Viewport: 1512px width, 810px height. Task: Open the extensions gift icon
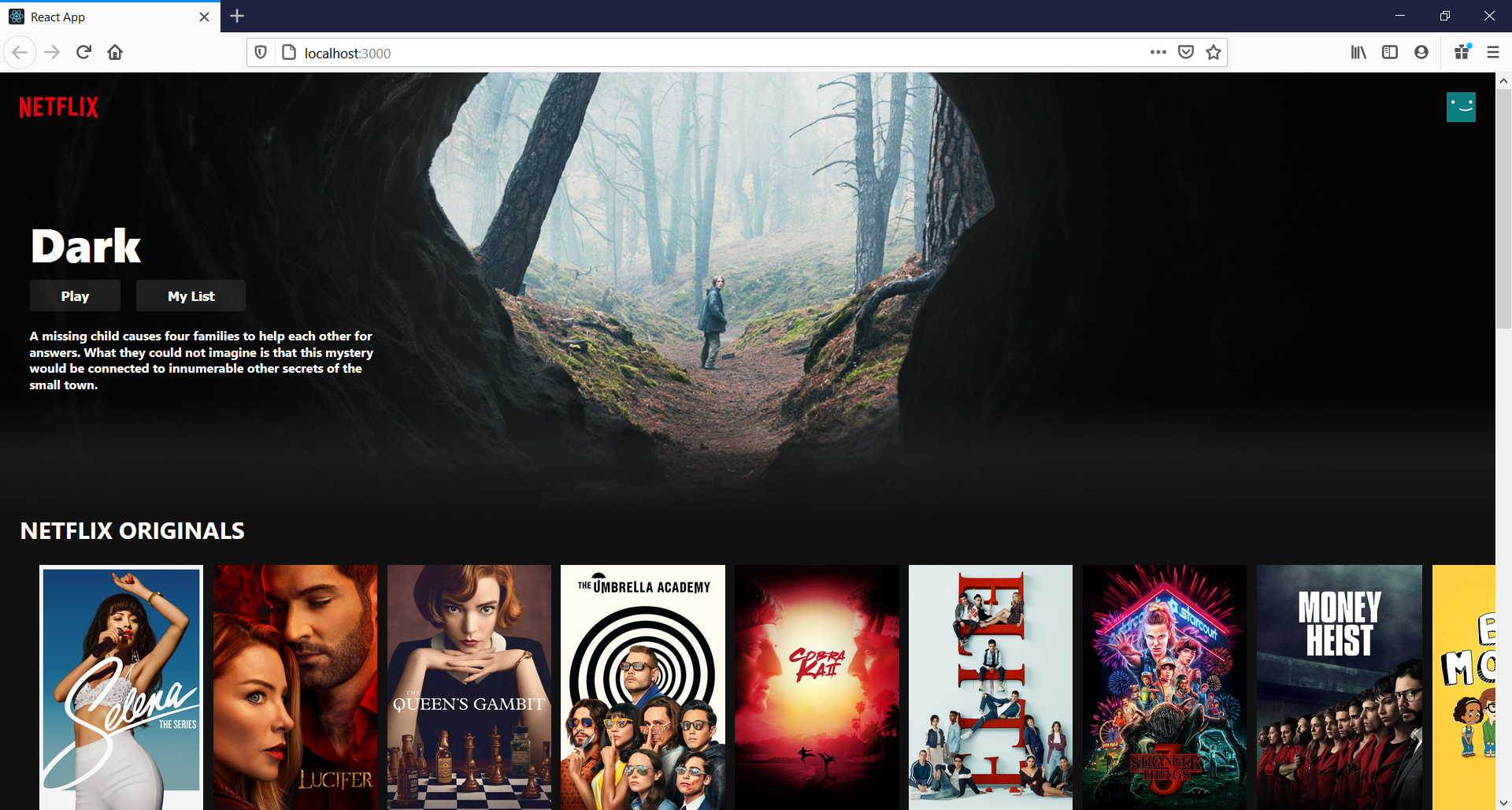coord(1462,53)
